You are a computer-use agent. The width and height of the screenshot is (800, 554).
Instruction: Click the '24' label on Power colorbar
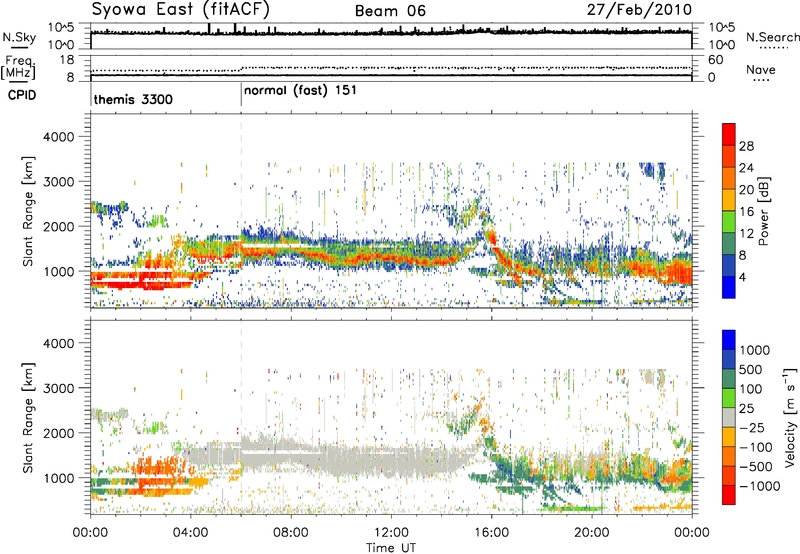click(746, 168)
